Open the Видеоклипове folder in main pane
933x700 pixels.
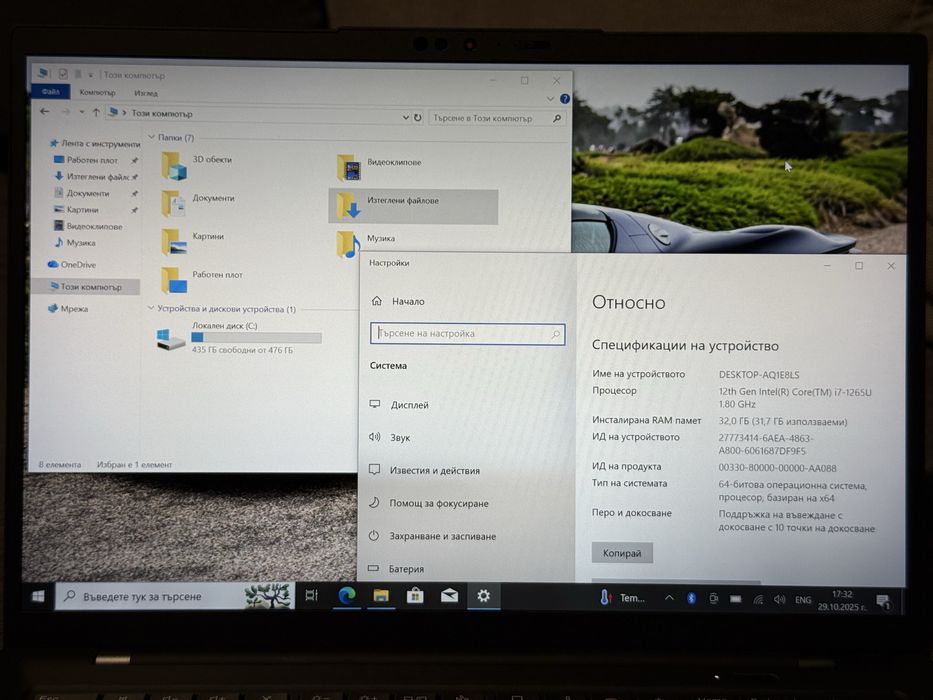pos(379,167)
